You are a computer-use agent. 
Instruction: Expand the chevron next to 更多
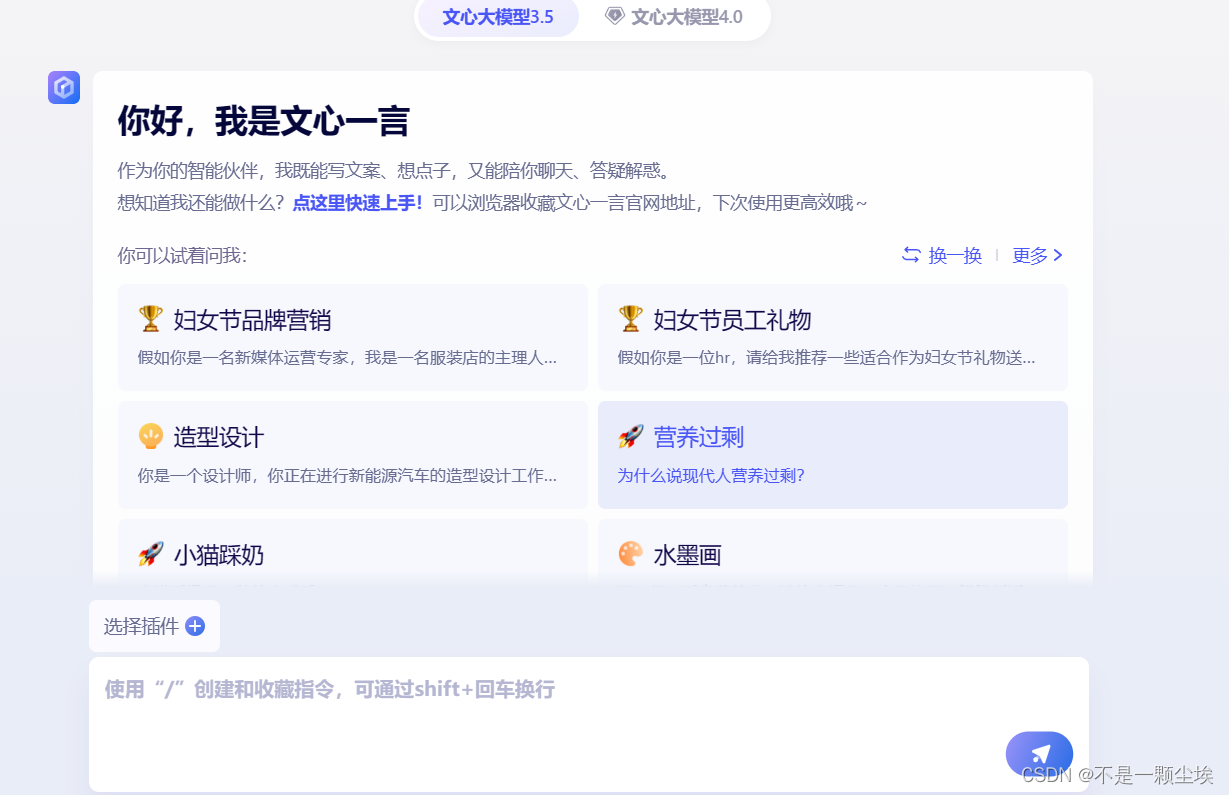click(x=1058, y=255)
